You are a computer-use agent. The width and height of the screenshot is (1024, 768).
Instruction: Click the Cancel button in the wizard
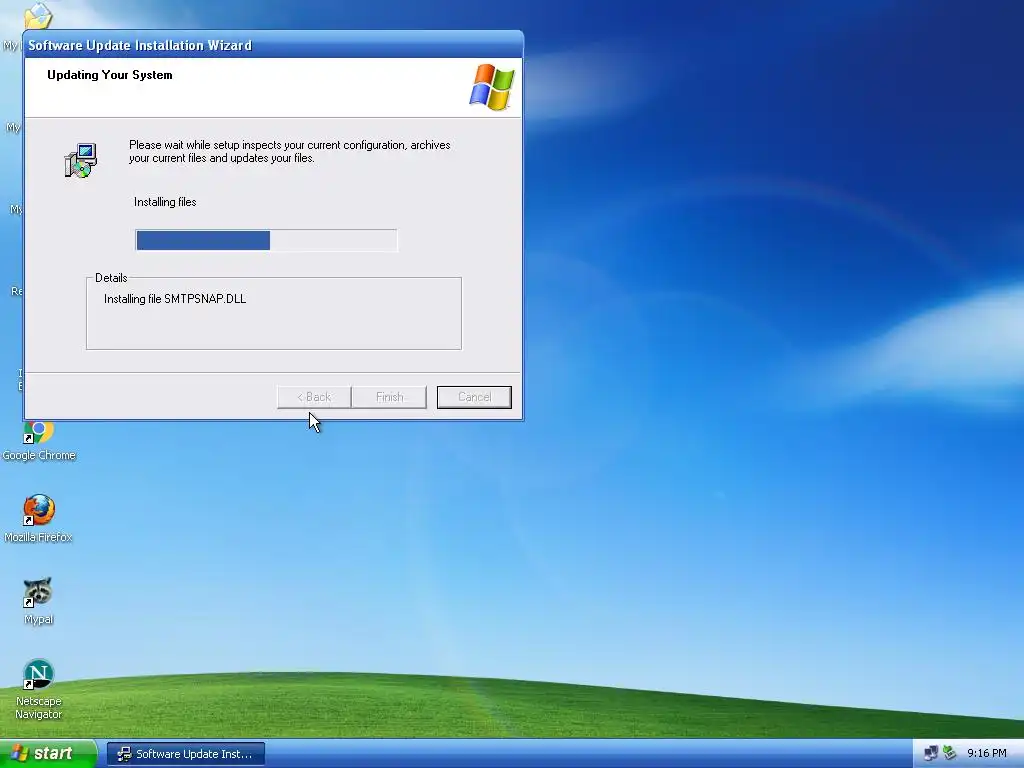point(474,397)
